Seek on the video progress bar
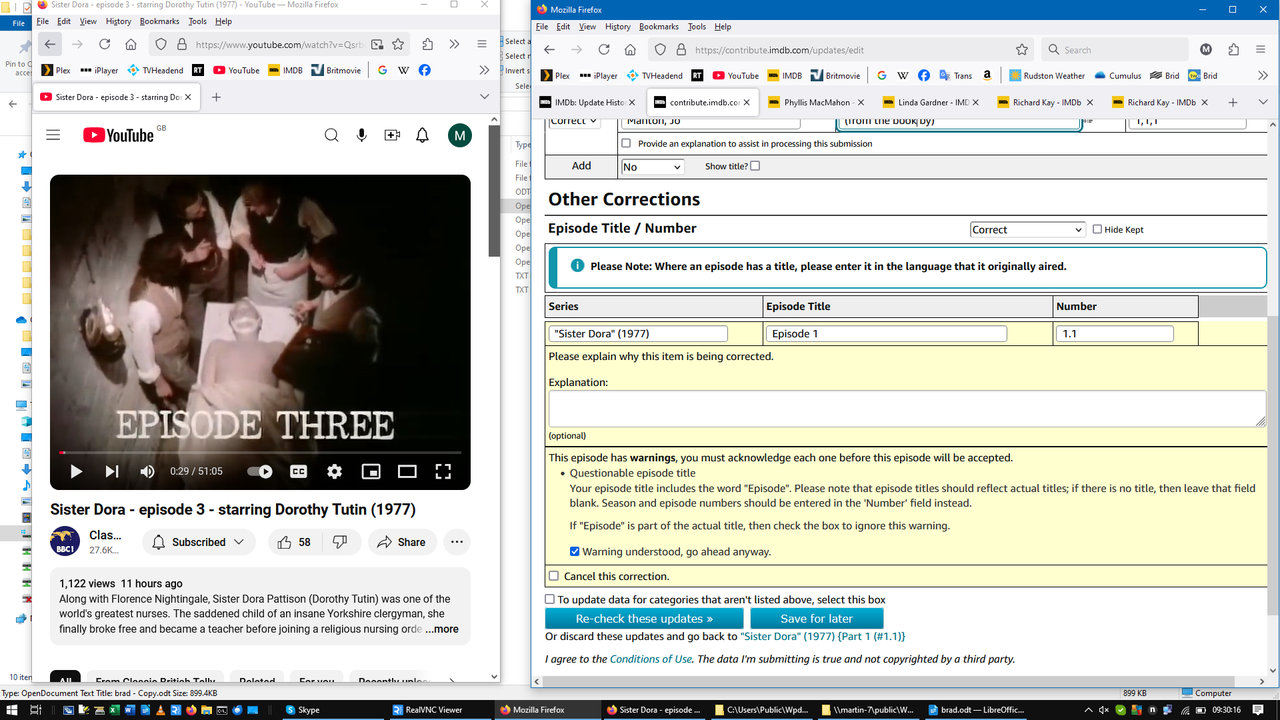1280x720 pixels. (260, 452)
